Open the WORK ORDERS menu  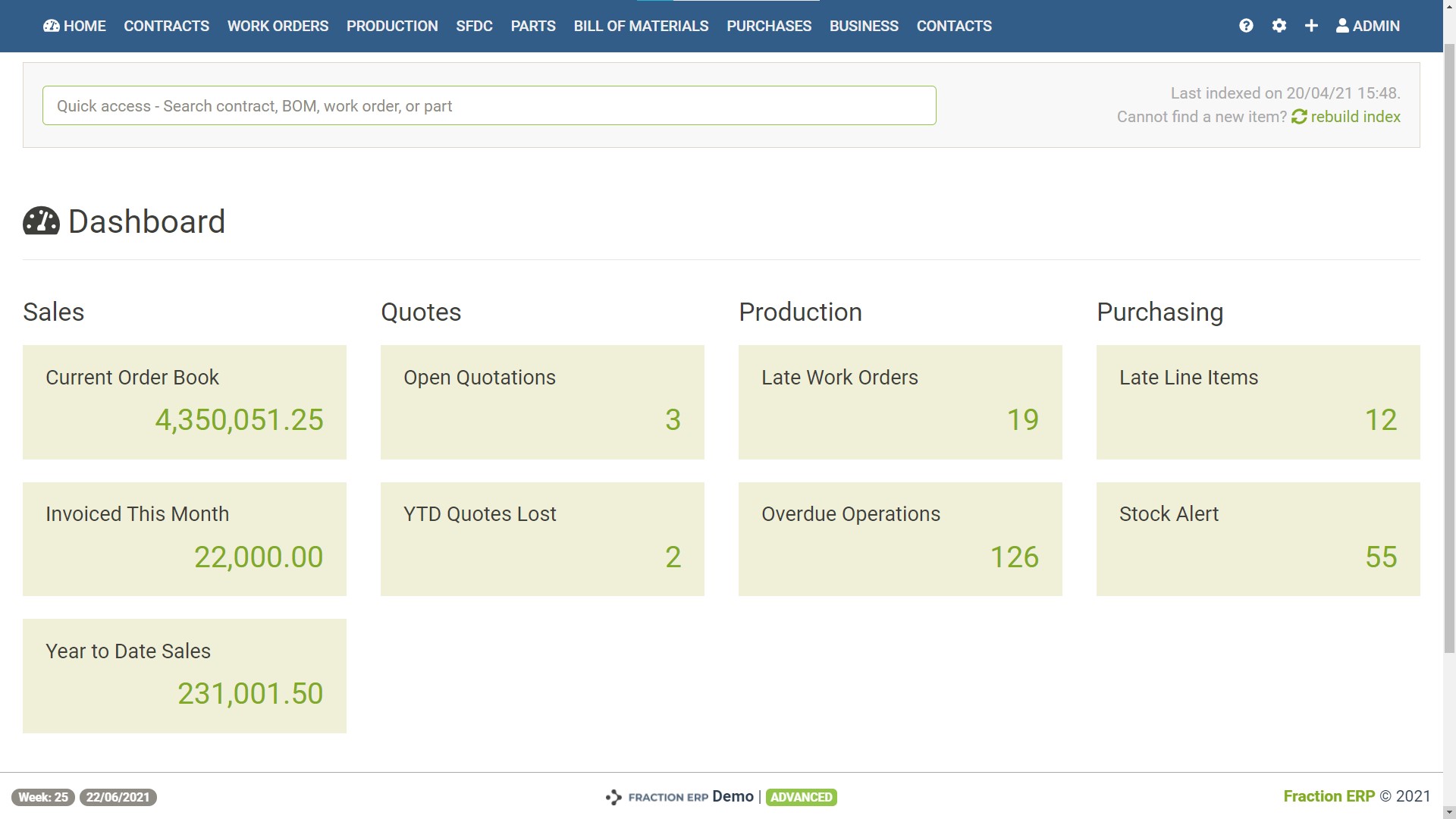click(278, 26)
